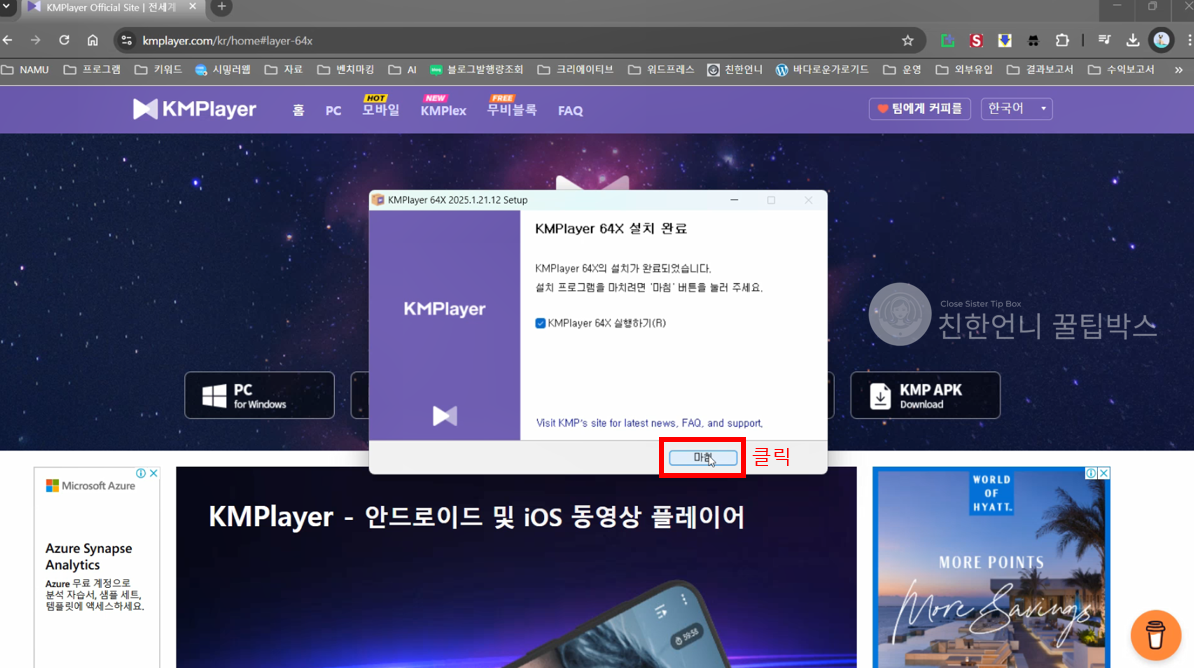Open 친한언니 bookmark
The height and width of the screenshot is (668, 1194).
pyautogui.click(x=735, y=69)
